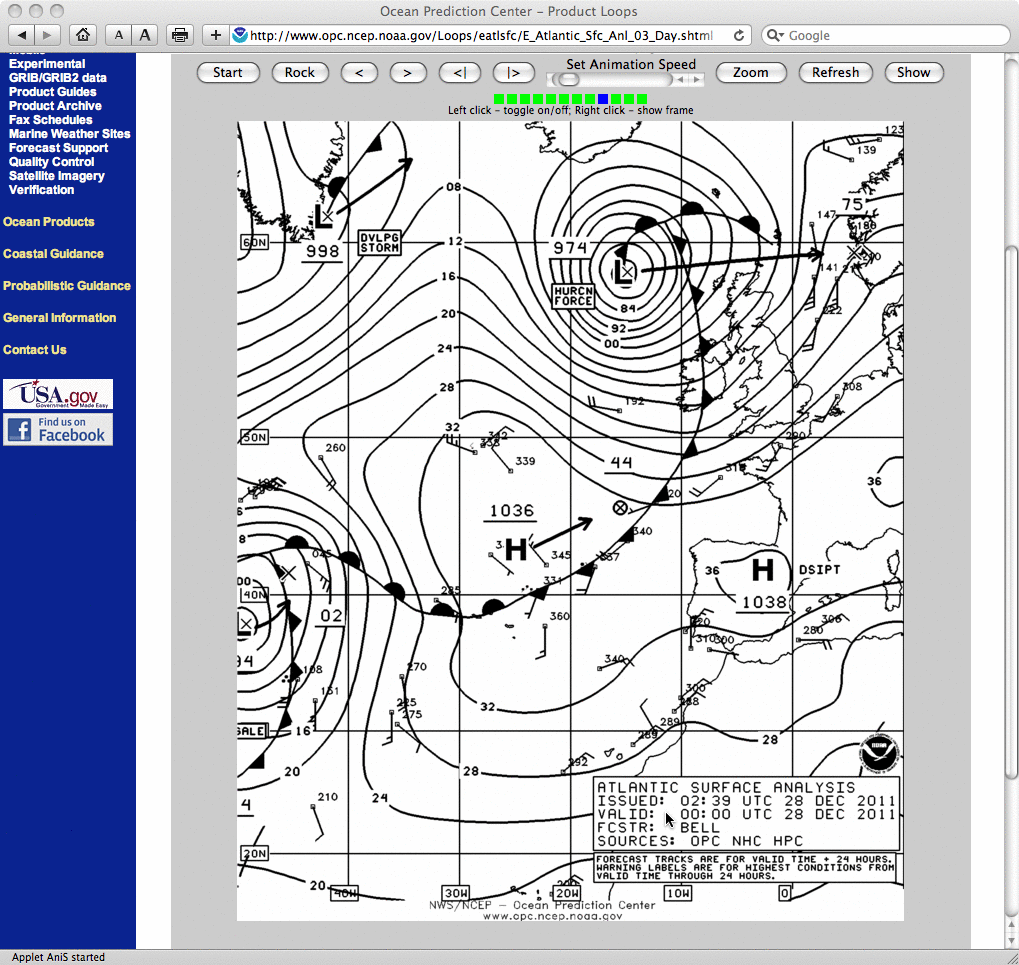Open the Quality Control link
The width and height of the screenshot is (1019, 965).
coord(51,162)
